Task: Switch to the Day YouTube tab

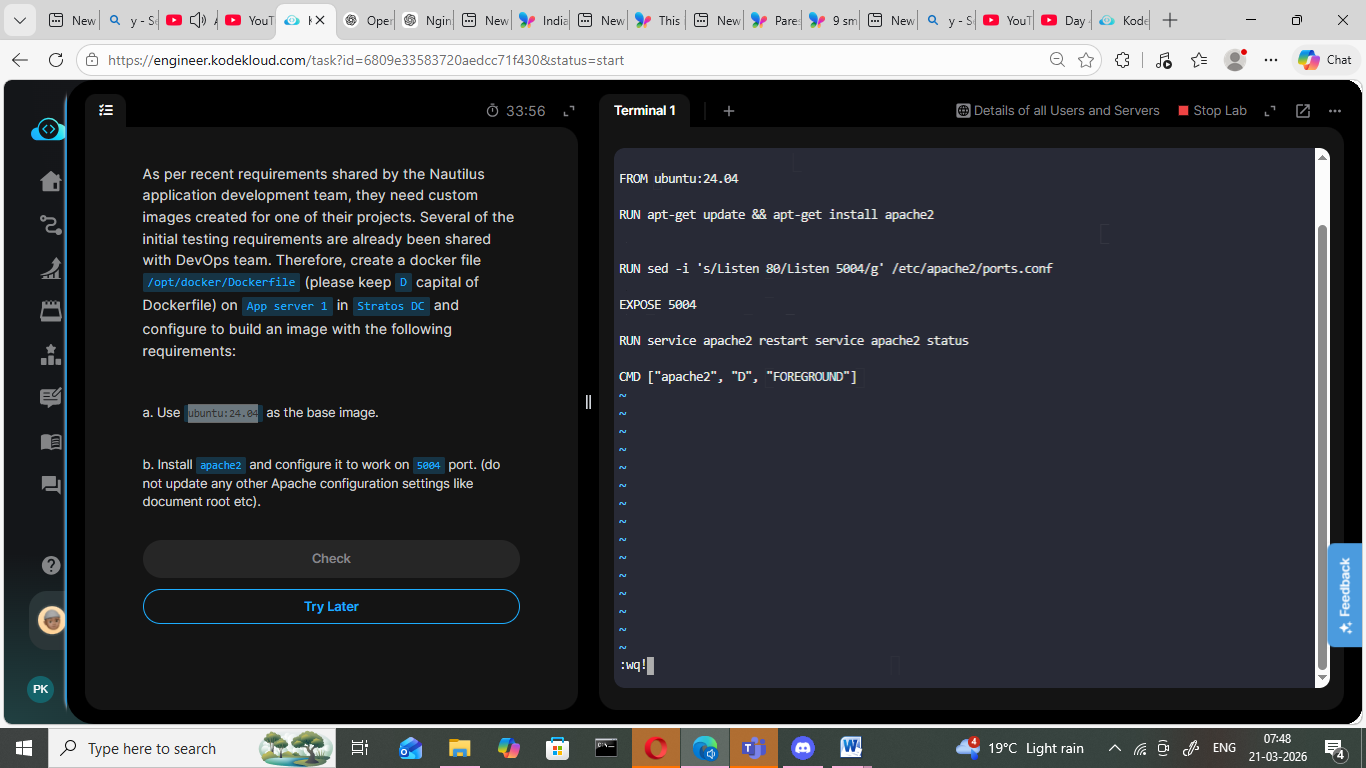Action: tap(1063, 20)
